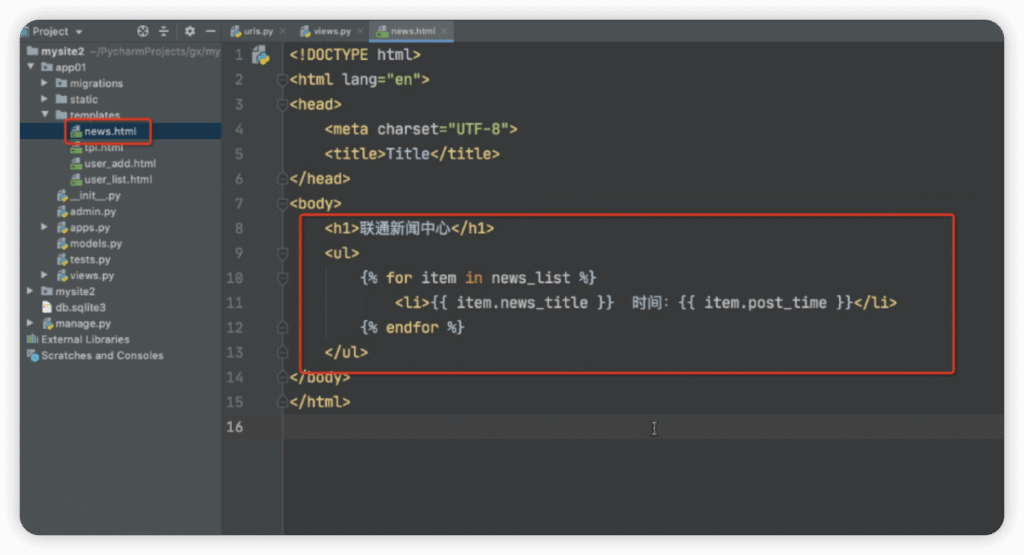Select models.py in the project tree

(95, 244)
